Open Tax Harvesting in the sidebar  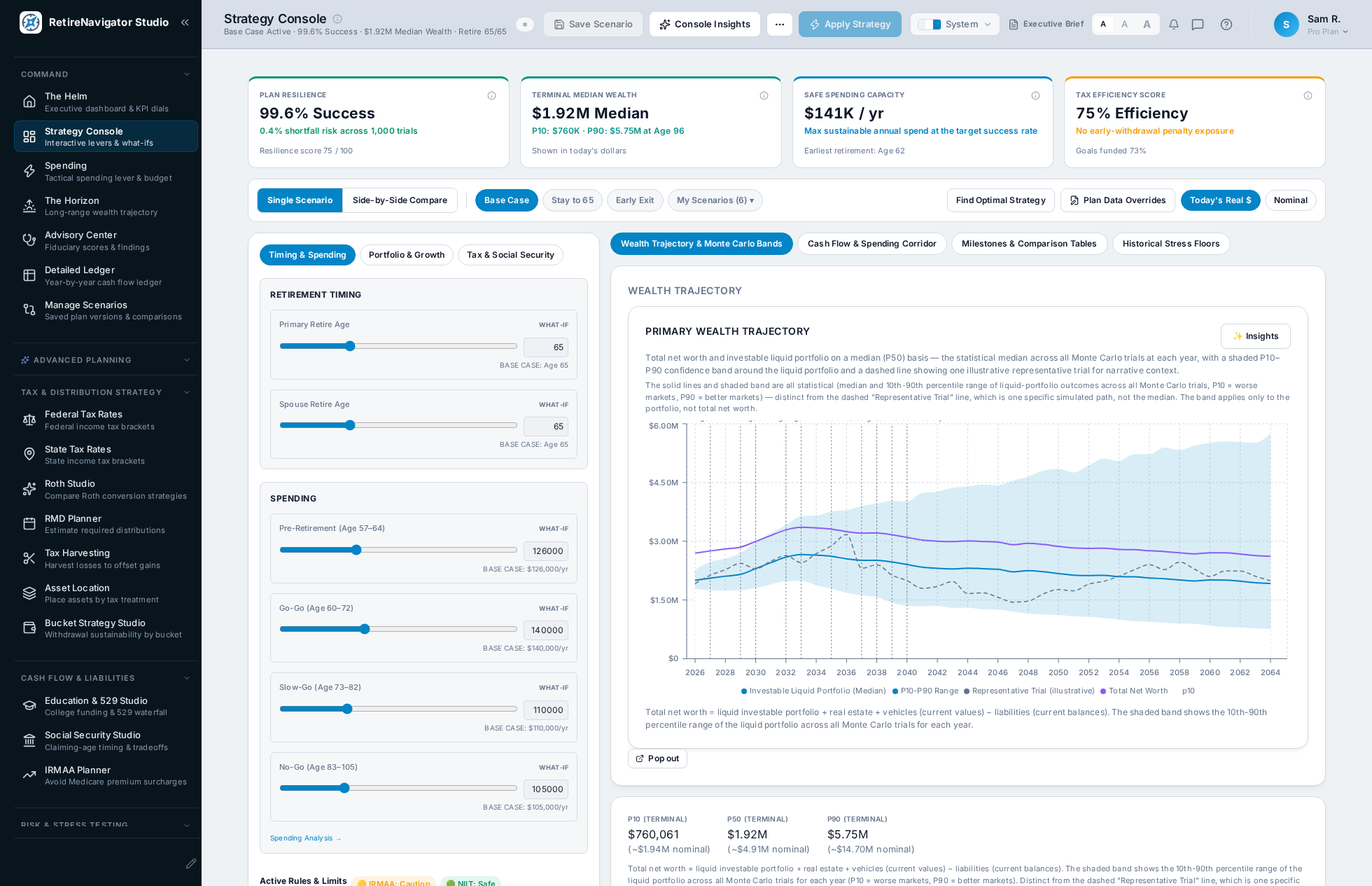[x=106, y=559]
